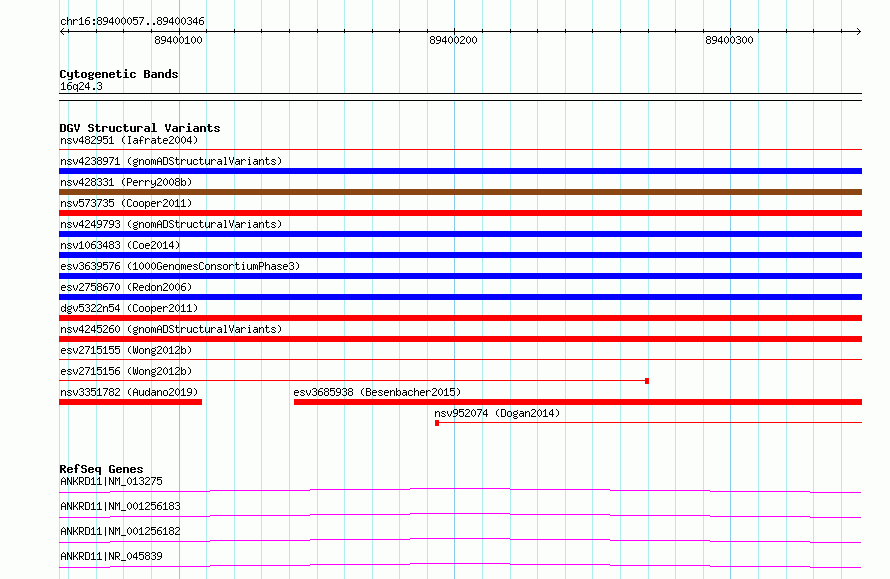This screenshot has width=890, height=579.
Task: Select the nsv952074 (Dogan2014) label
Action: (x=497, y=413)
